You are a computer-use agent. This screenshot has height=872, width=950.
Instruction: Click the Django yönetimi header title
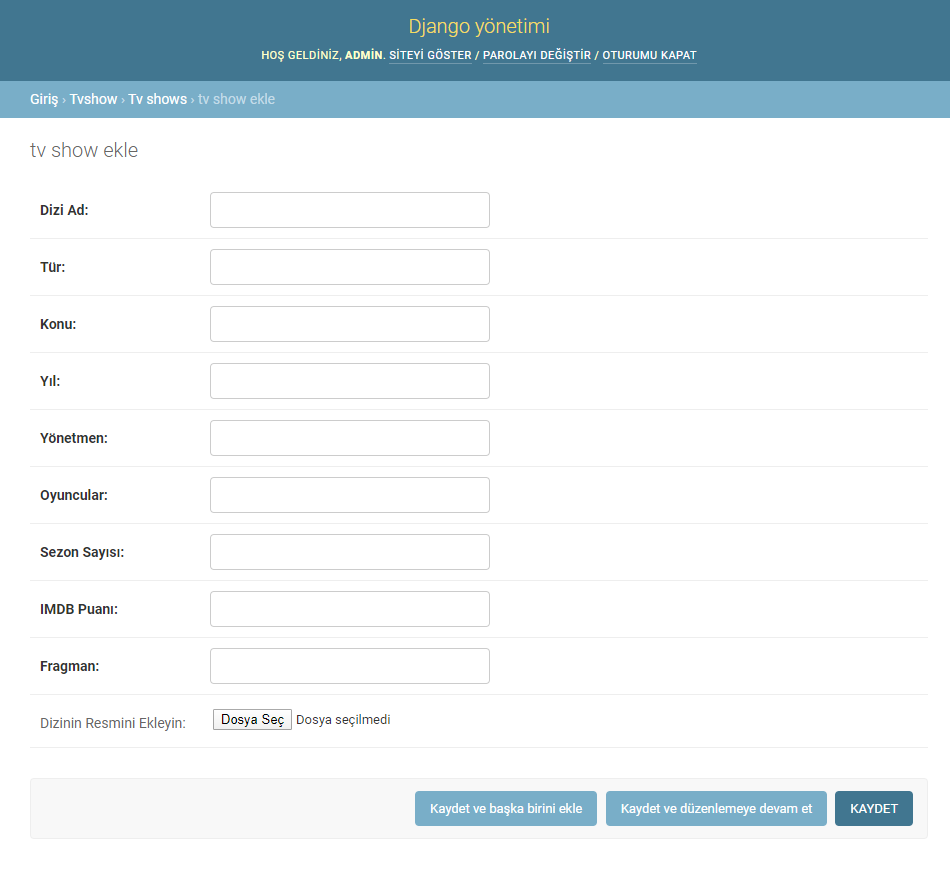478,26
